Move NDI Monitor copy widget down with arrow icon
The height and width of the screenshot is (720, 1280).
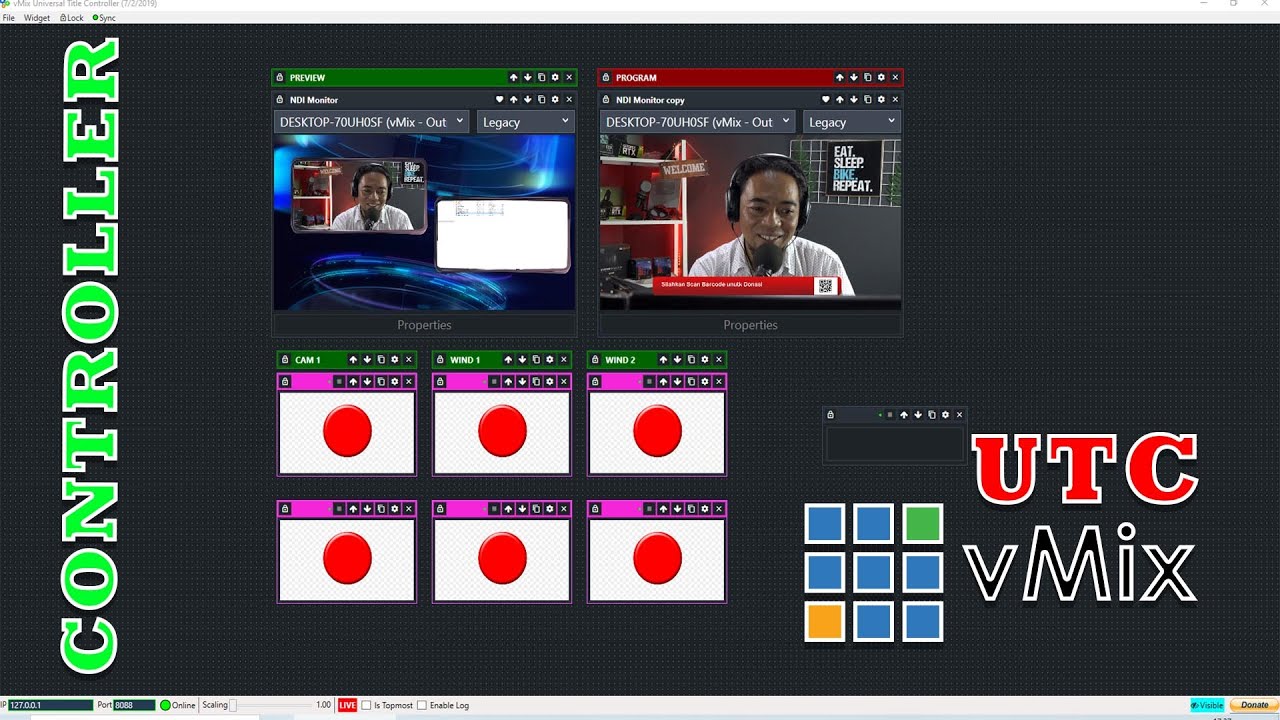[854, 99]
